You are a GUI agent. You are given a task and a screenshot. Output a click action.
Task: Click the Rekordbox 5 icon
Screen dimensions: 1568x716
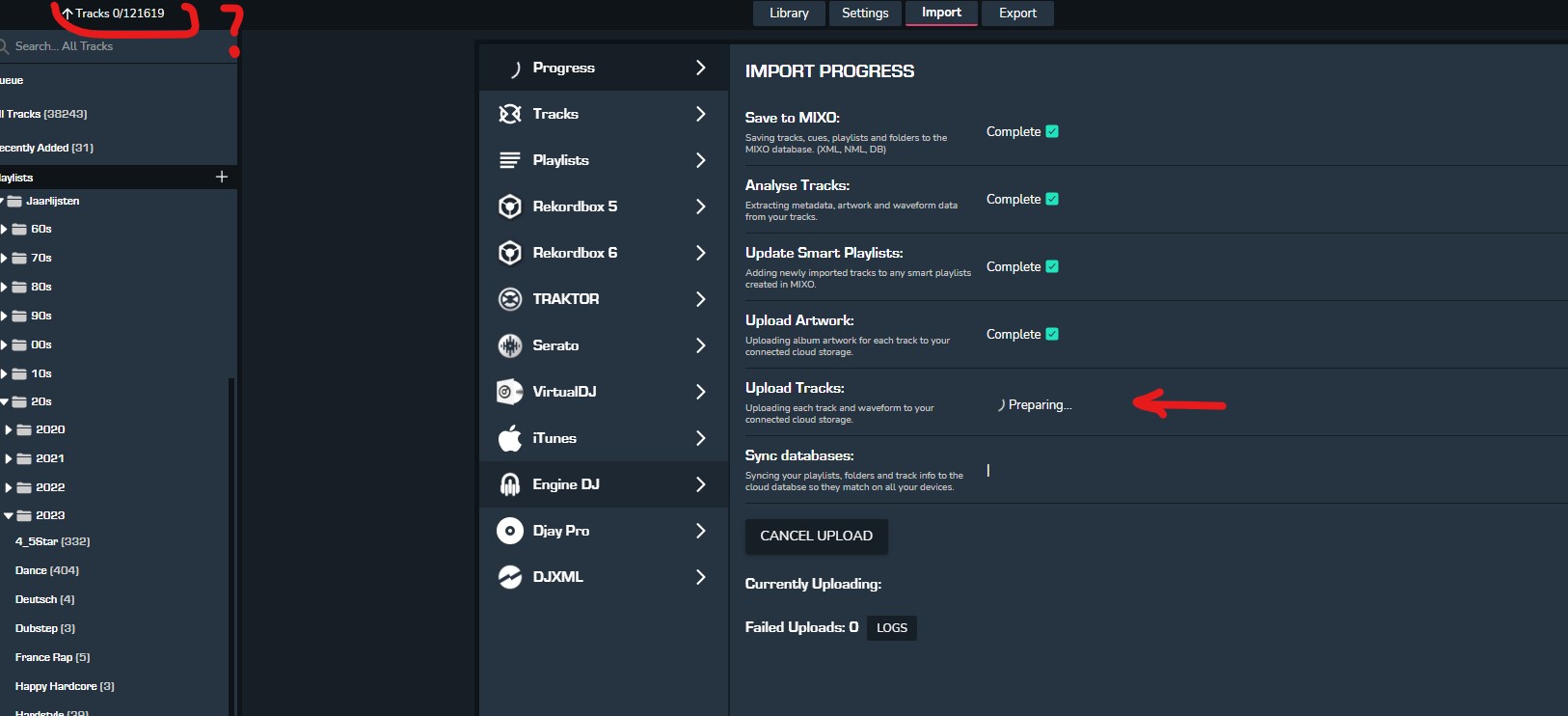tap(509, 207)
